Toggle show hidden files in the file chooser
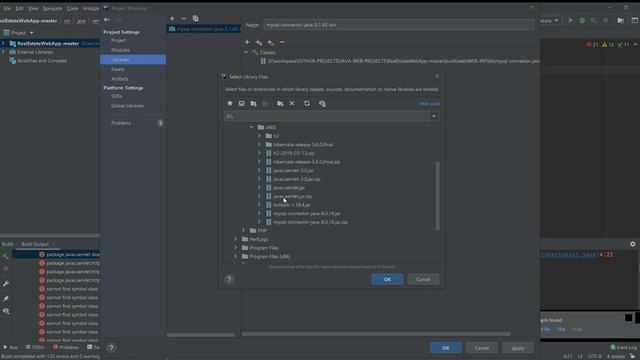This screenshot has width=640, height=360. click(x=322, y=104)
